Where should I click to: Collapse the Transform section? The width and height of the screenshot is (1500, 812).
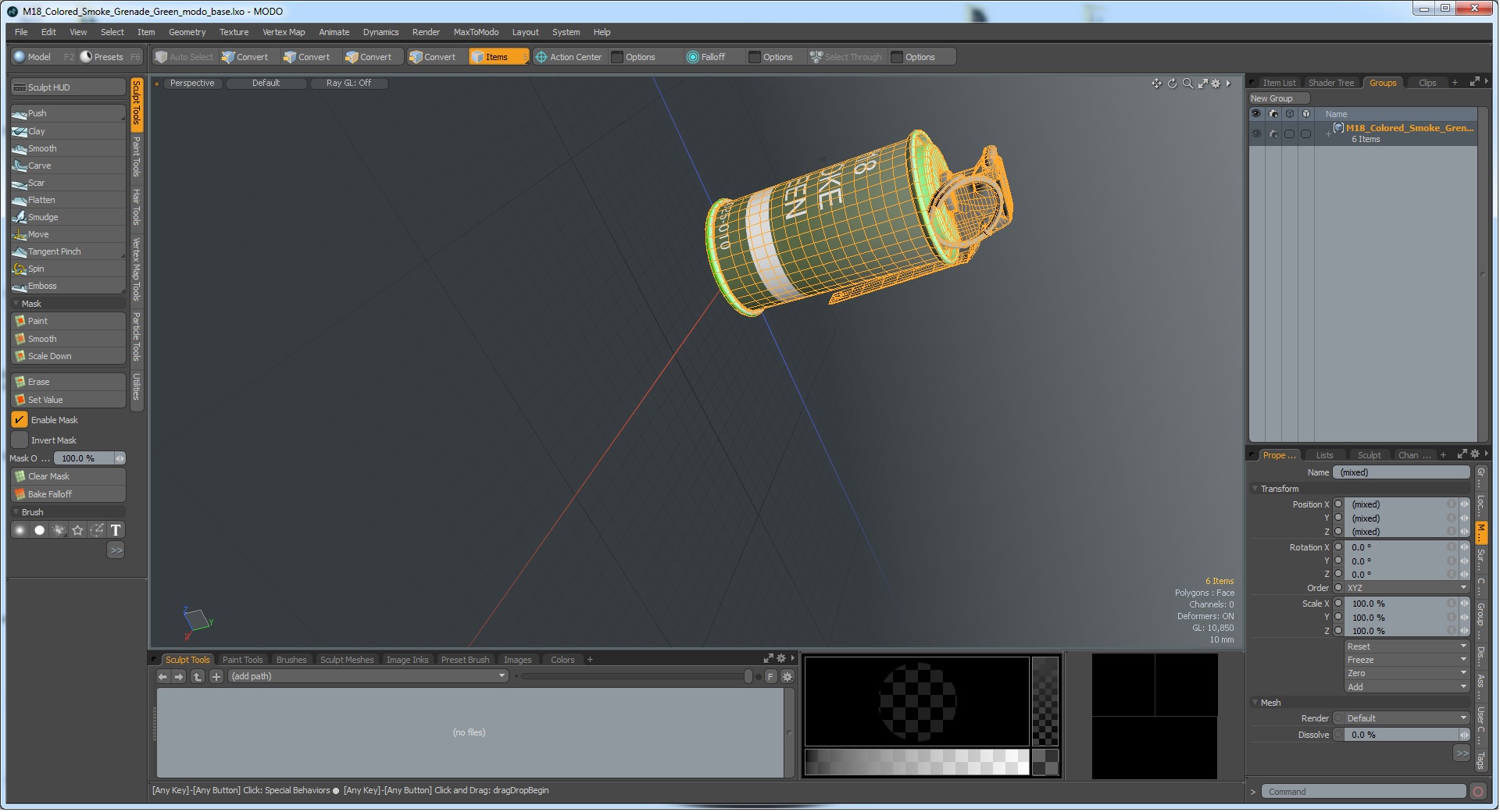coord(1255,489)
